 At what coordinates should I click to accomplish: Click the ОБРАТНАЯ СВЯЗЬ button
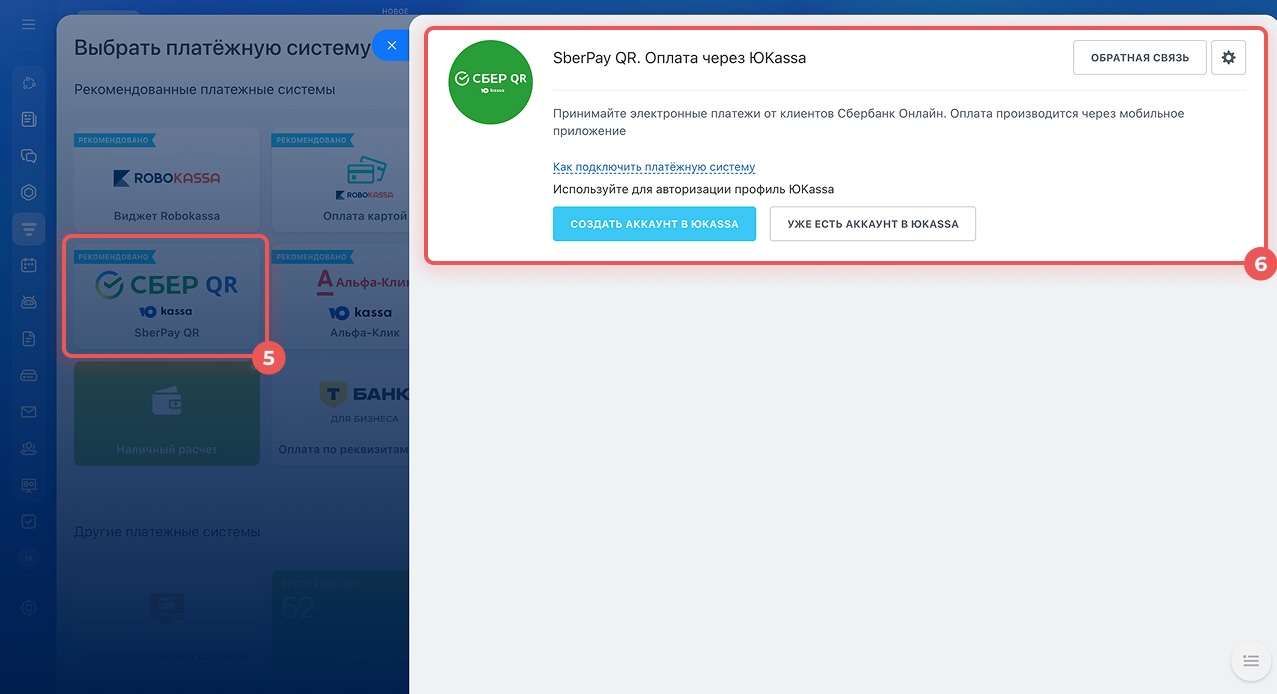coord(1139,58)
